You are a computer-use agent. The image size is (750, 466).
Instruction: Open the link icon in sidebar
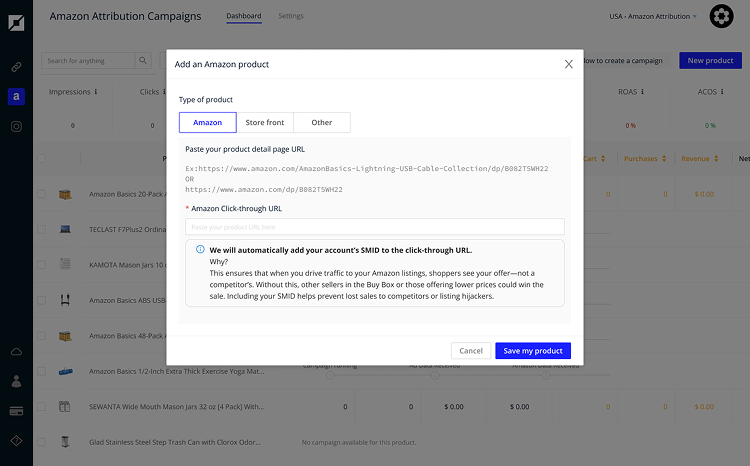pyautogui.click(x=16, y=67)
